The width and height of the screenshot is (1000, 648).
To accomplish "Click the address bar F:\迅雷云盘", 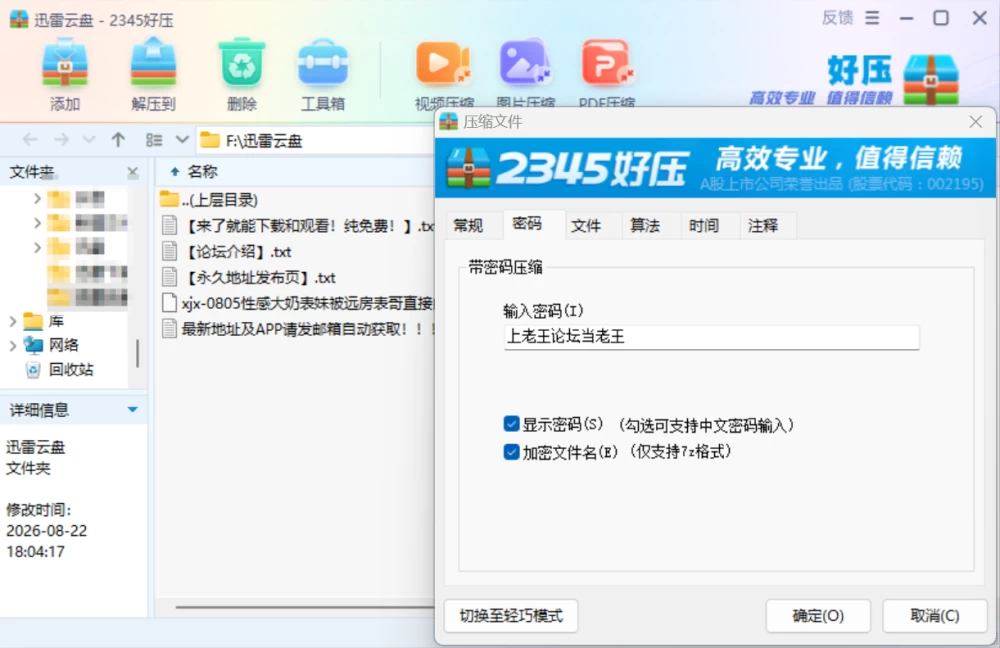I will 316,140.
